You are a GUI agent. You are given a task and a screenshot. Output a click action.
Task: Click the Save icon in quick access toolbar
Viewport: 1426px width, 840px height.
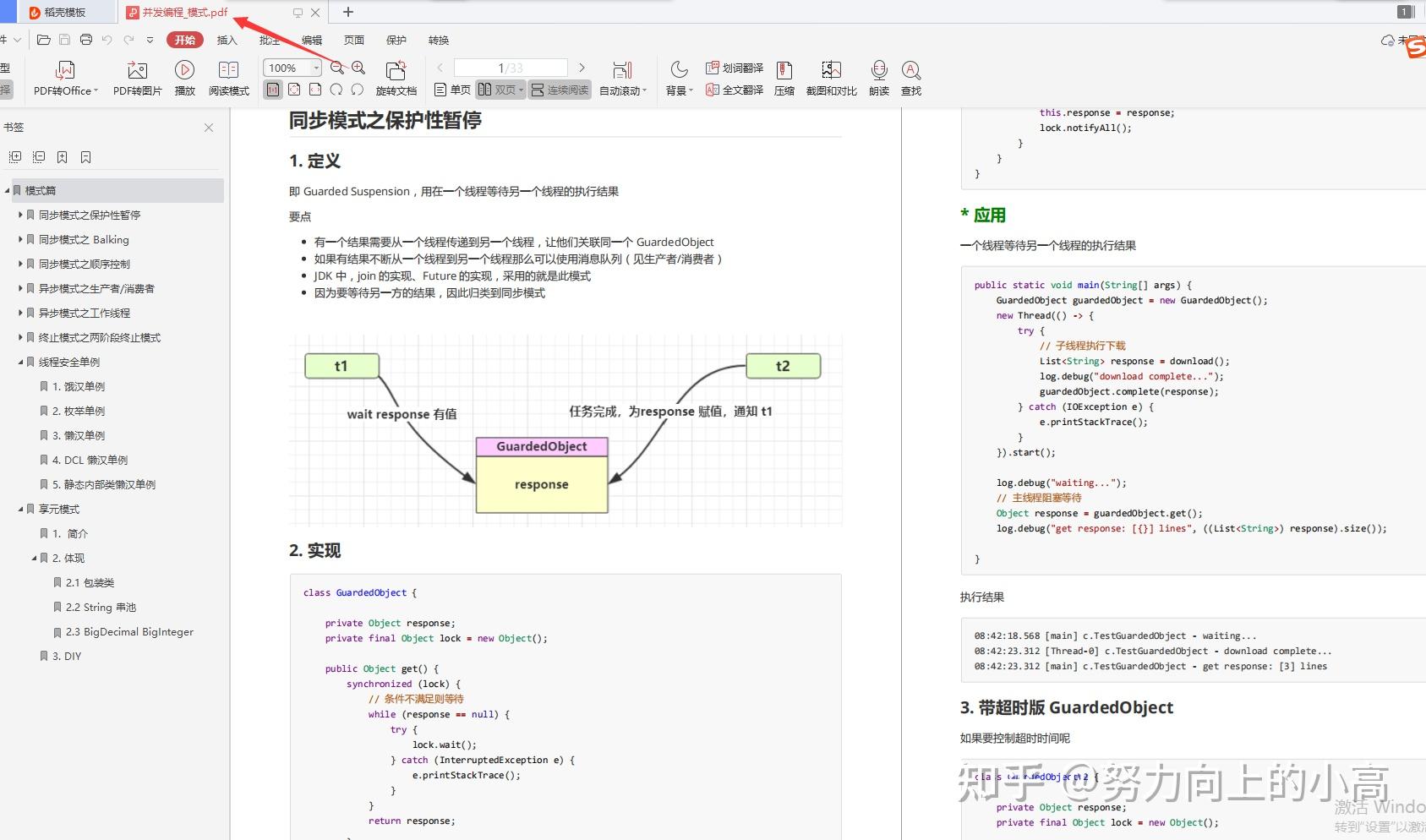[x=64, y=40]
